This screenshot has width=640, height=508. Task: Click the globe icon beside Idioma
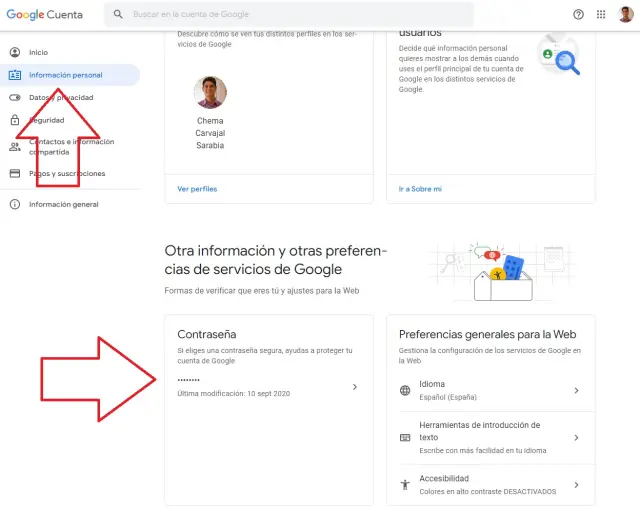405,390
